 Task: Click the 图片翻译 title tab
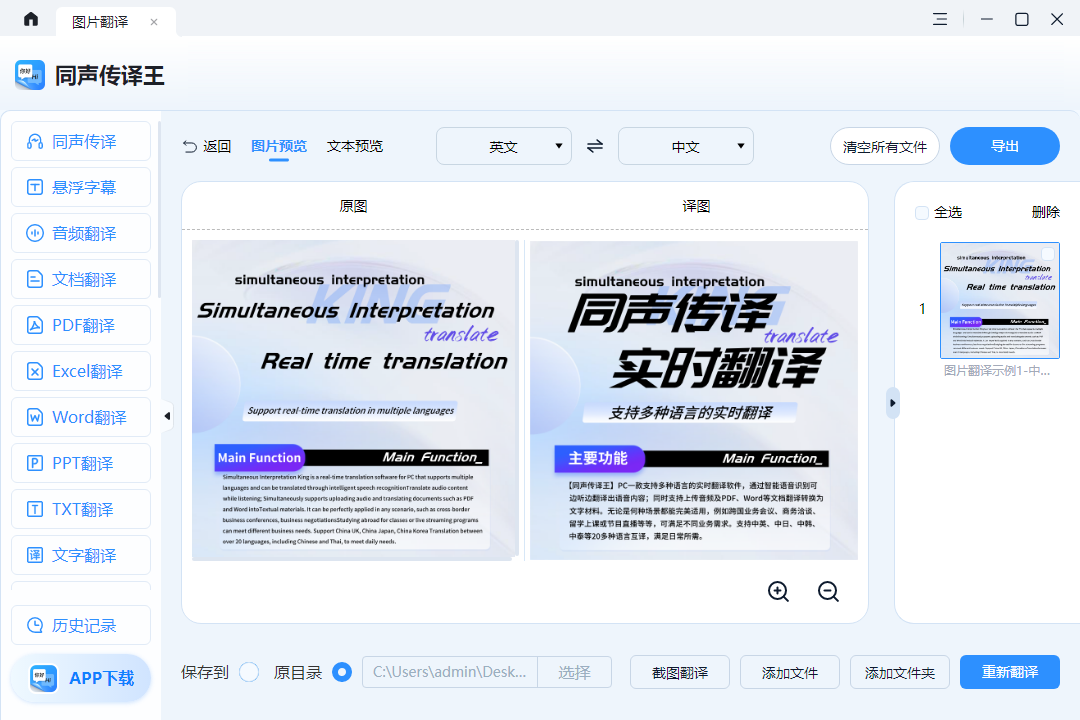(x=116, y=22)
